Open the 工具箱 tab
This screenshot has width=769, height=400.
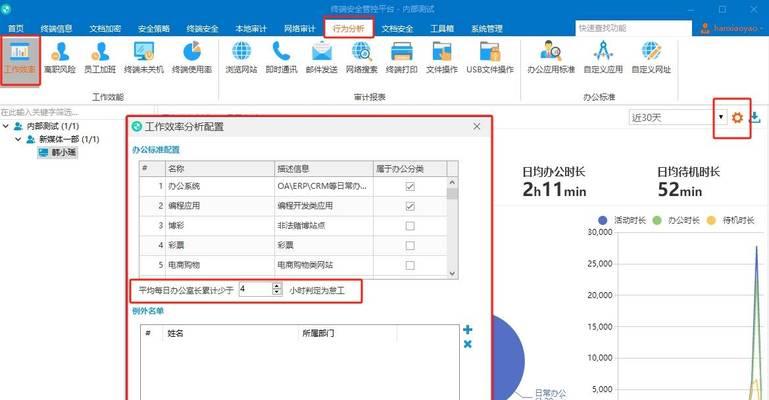click(x=442, y=28)
